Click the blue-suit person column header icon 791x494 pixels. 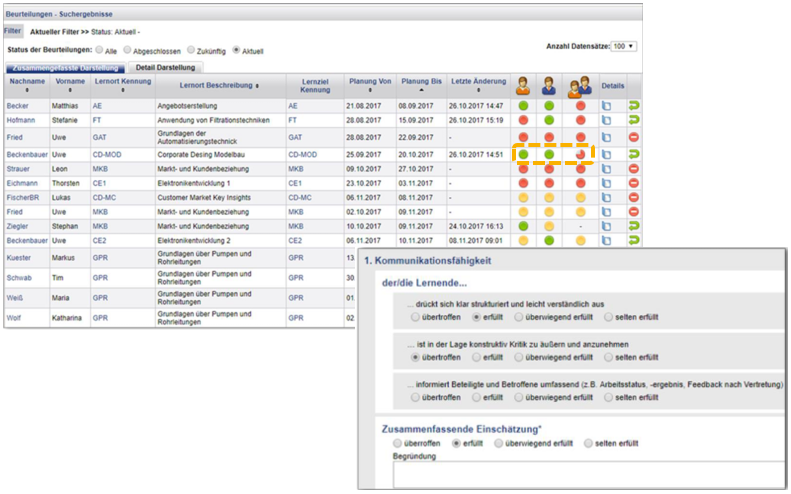tap(549, 86)
